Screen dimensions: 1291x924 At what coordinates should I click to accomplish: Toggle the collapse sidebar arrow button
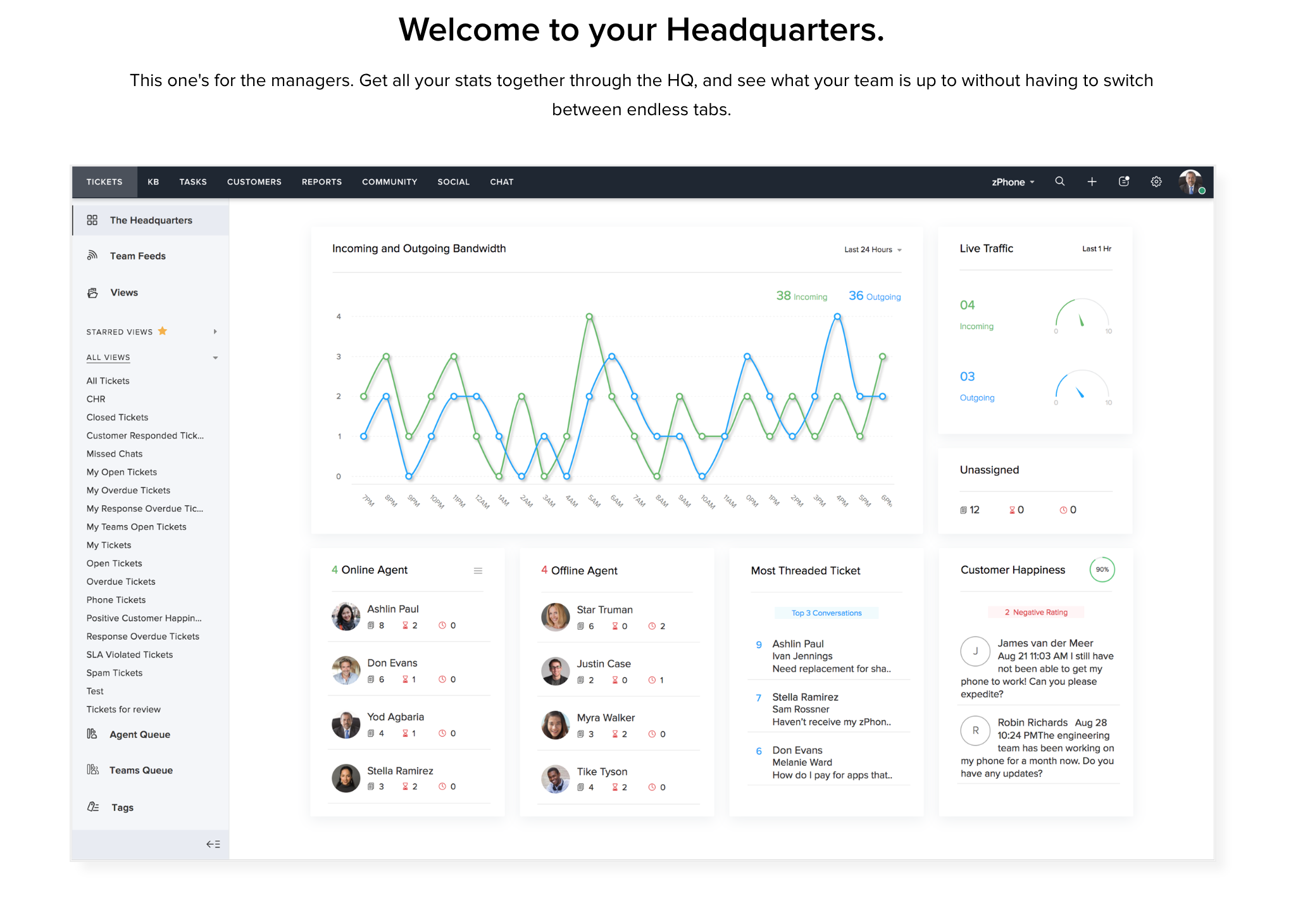point(213,843)
